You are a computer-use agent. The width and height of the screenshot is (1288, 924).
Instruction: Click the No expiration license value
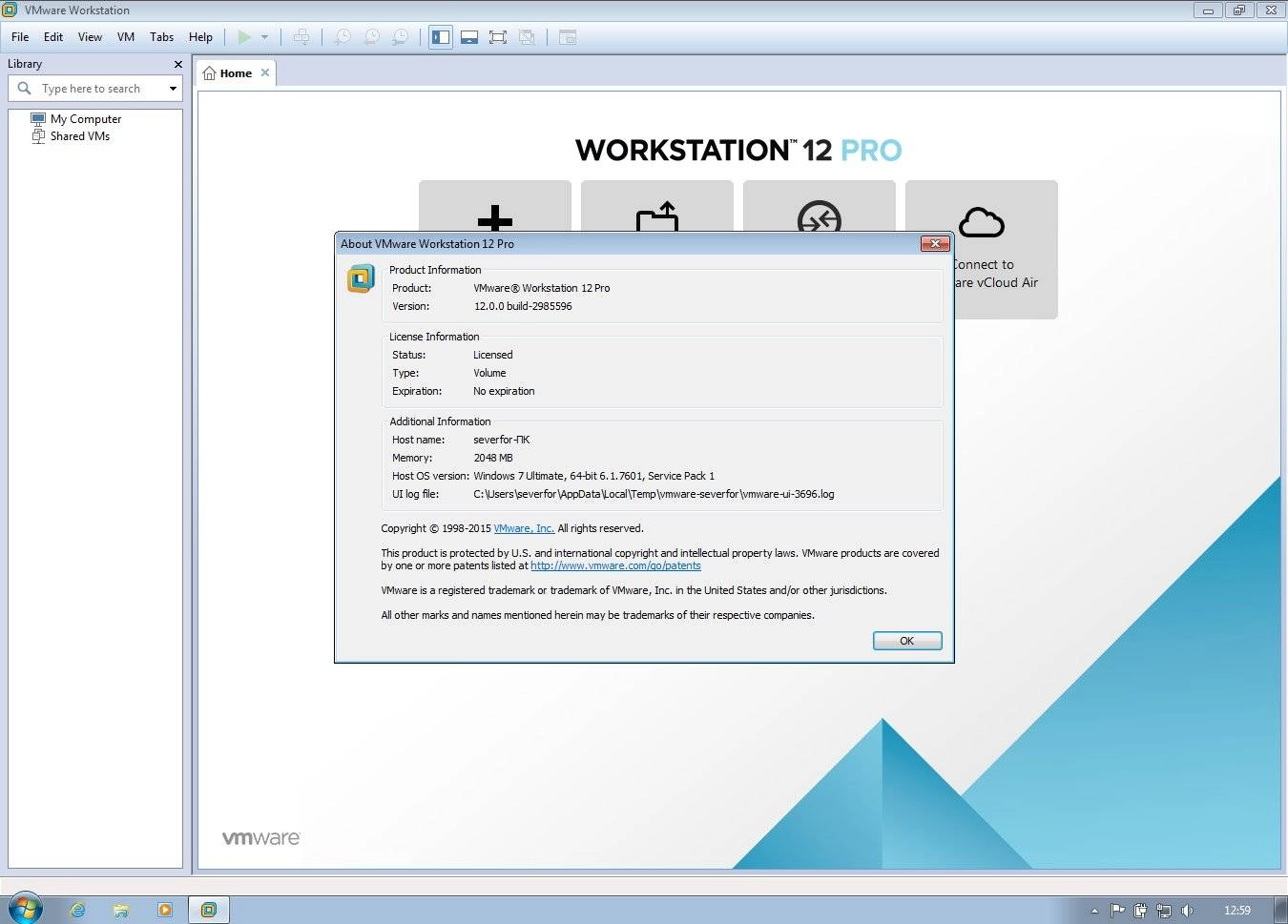[x=504, y=391]
